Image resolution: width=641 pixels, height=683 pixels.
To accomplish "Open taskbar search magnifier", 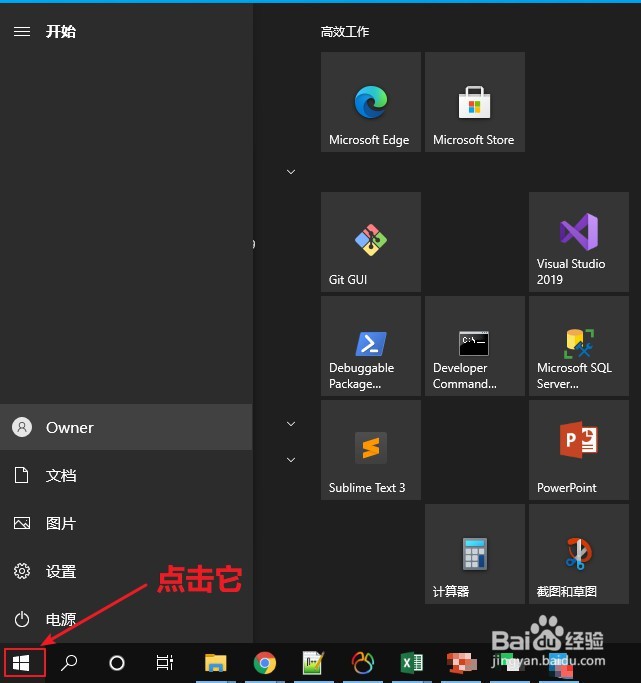I will (x=69, y=663).
